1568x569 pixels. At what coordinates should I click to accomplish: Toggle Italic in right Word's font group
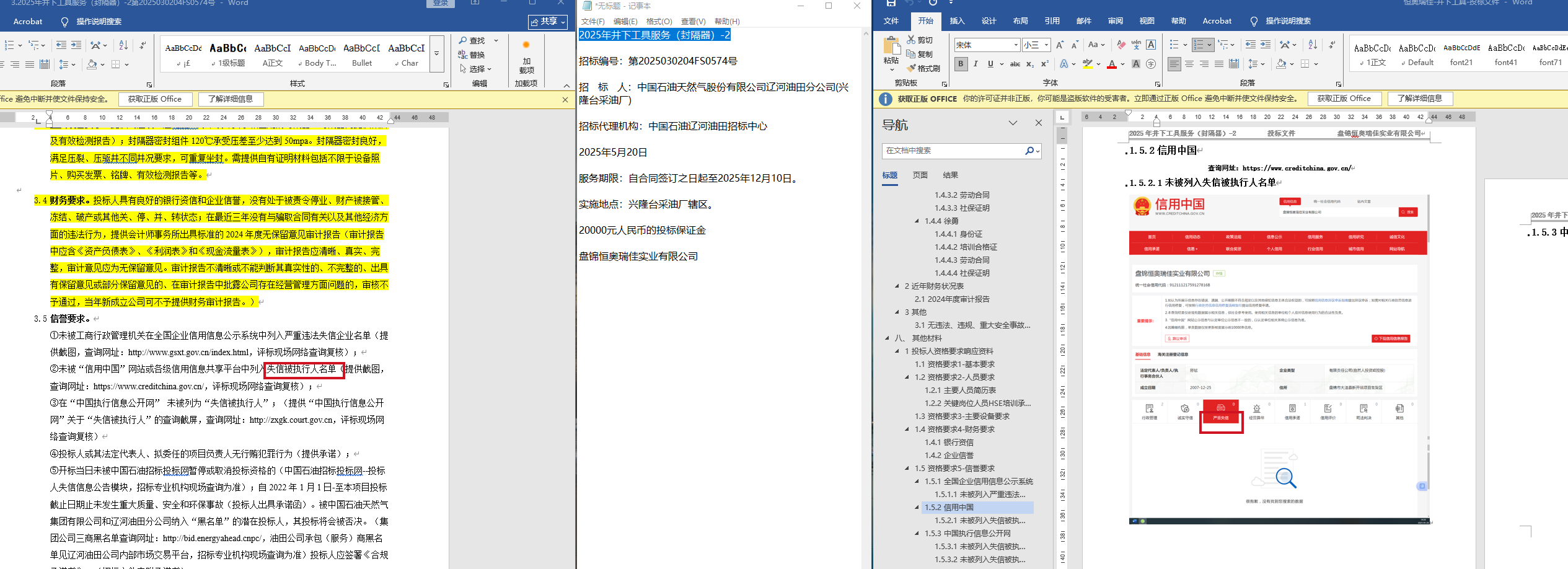[x=976, y=64]
